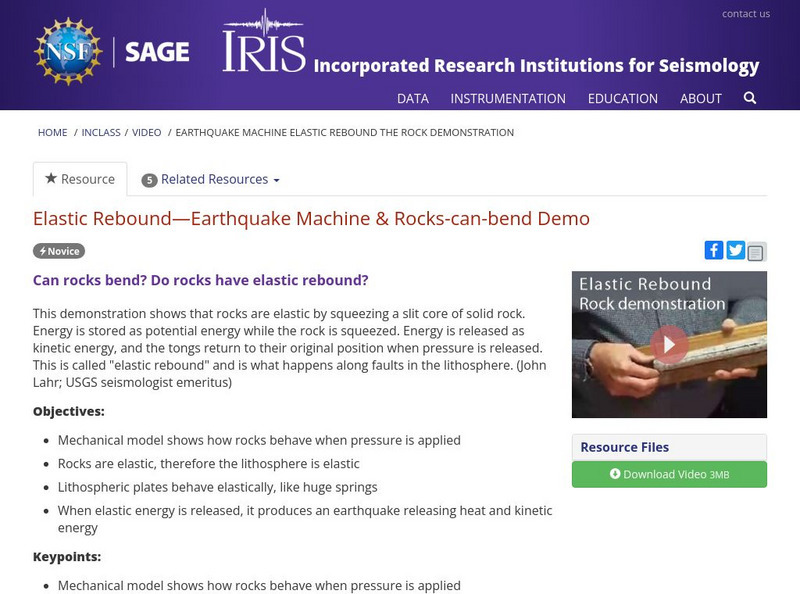Expand the EDUCATION navigation menu

624,99
